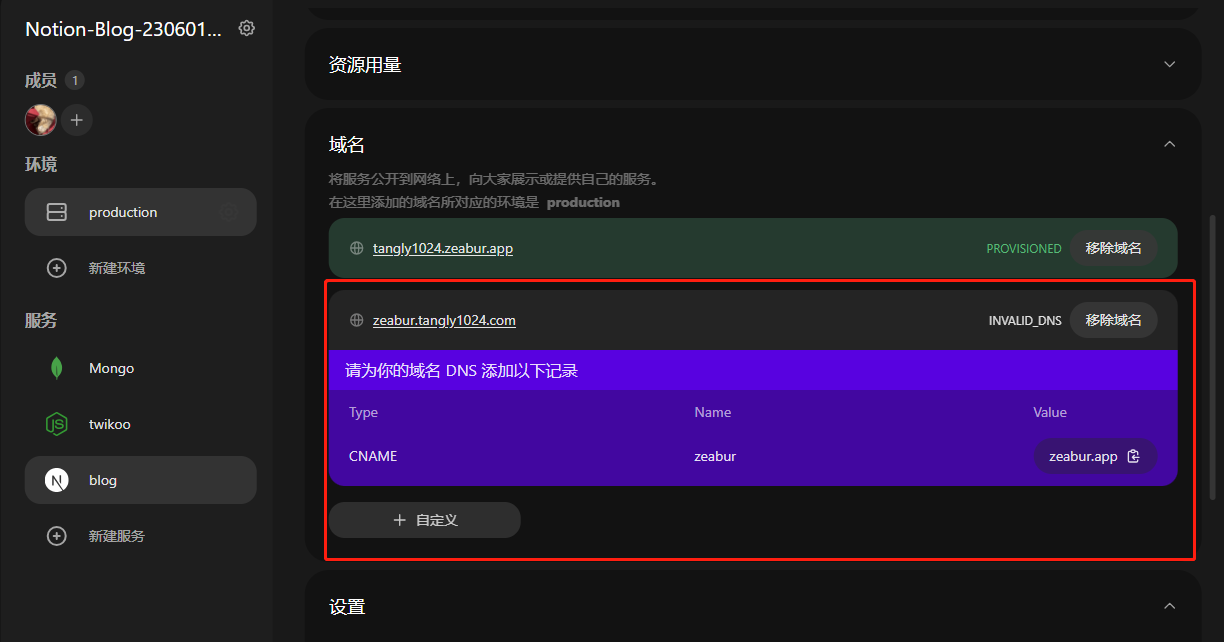Screen dimensions: 1224x642
Task: Click the member avatar picture
Action: click(41, 120)
